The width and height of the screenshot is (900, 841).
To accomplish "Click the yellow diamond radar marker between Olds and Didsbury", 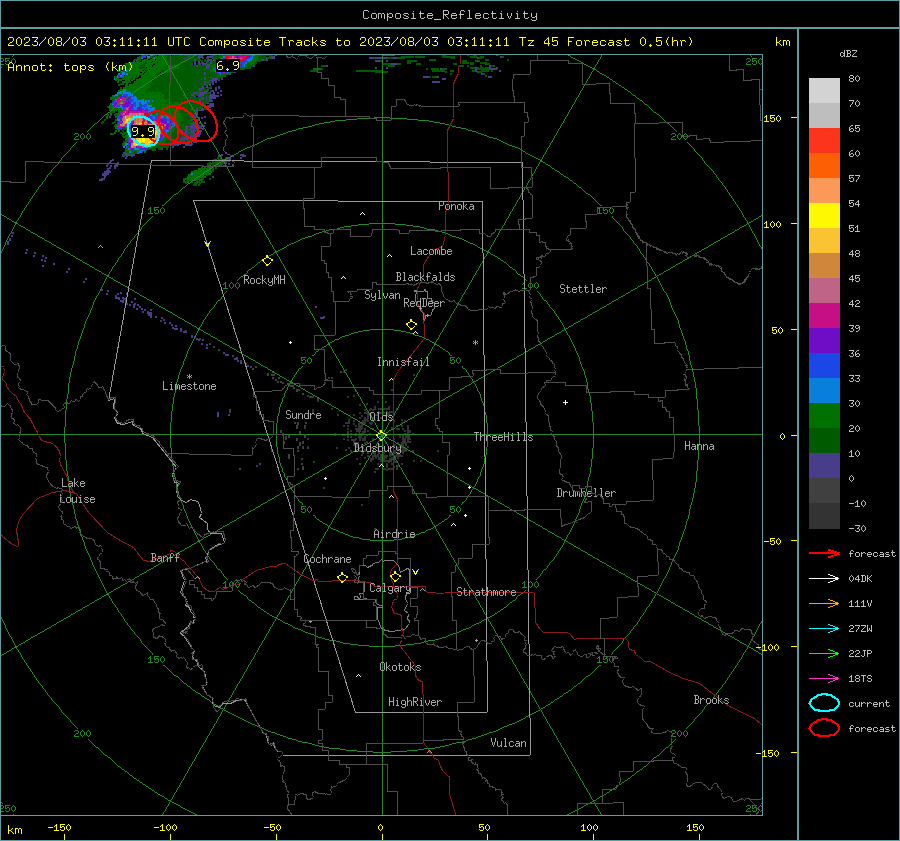I will click(x=382, y=436).
